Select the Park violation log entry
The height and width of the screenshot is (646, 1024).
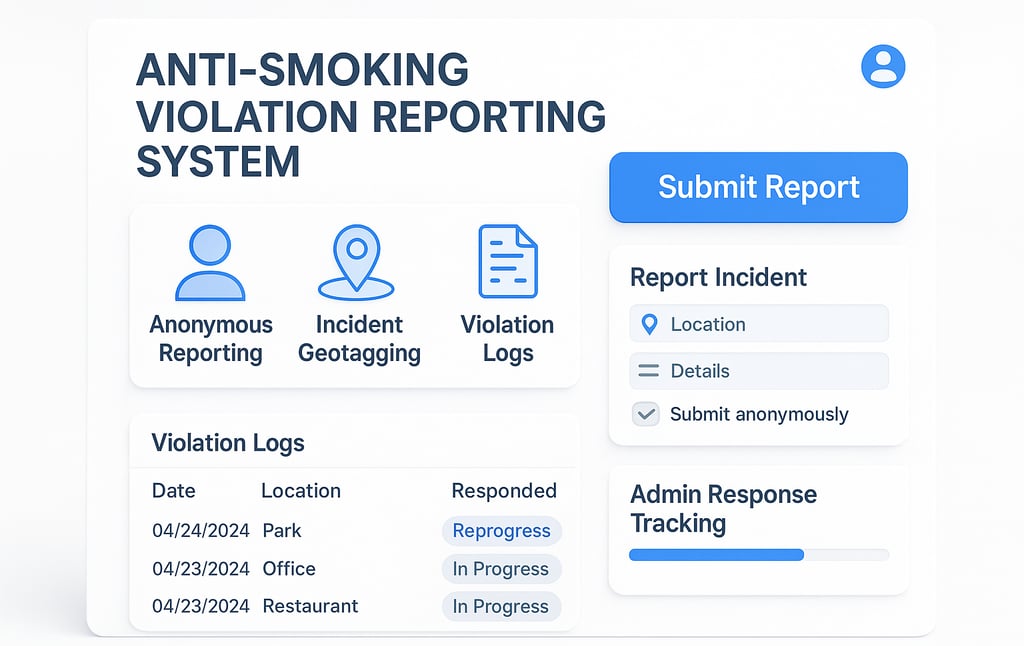280,531
